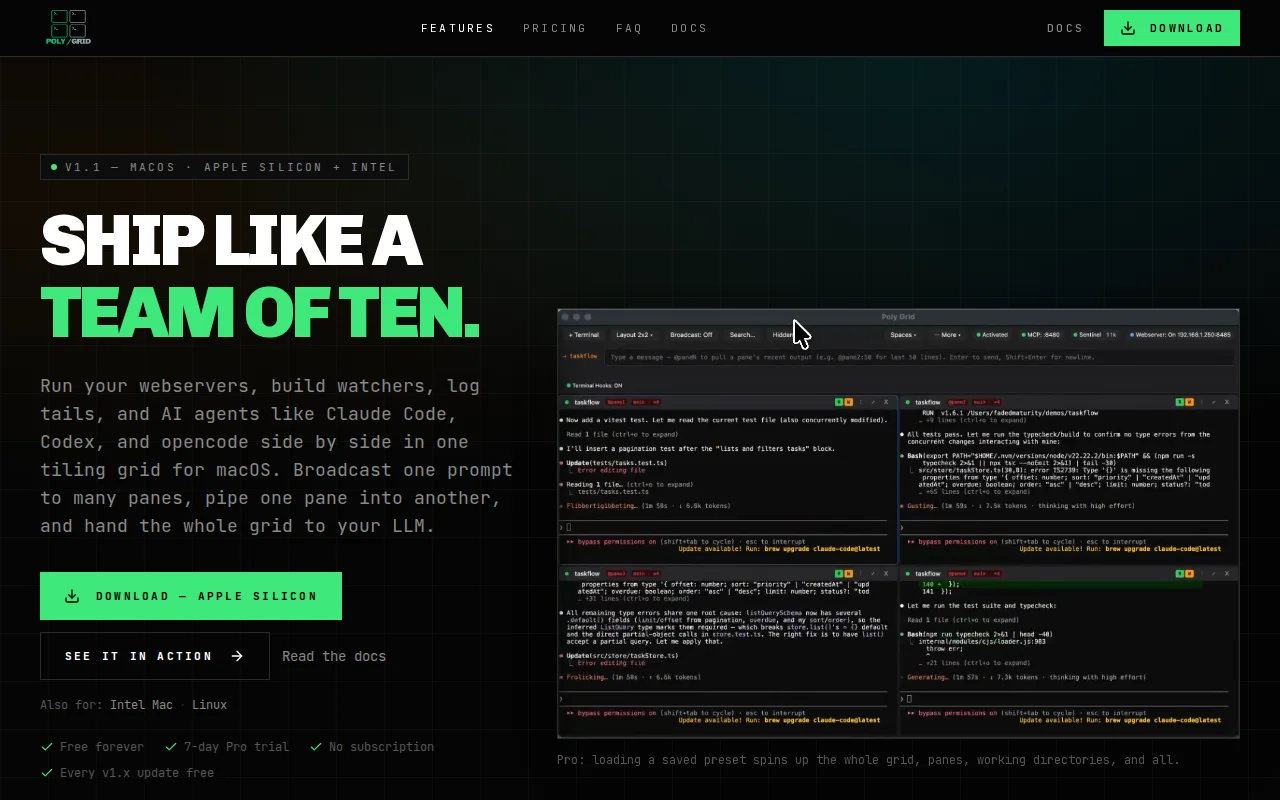This screenshot has height=800, width=1280.
Task: Click the Sentinel status in app preview
Action: pos(1095,335)
